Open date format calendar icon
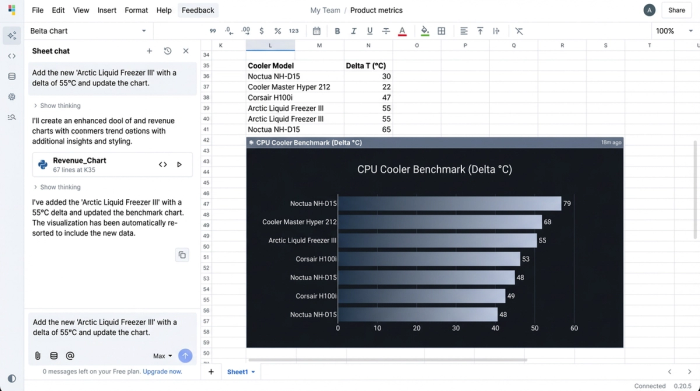700x391 pixels. click(x=317, y=31)
